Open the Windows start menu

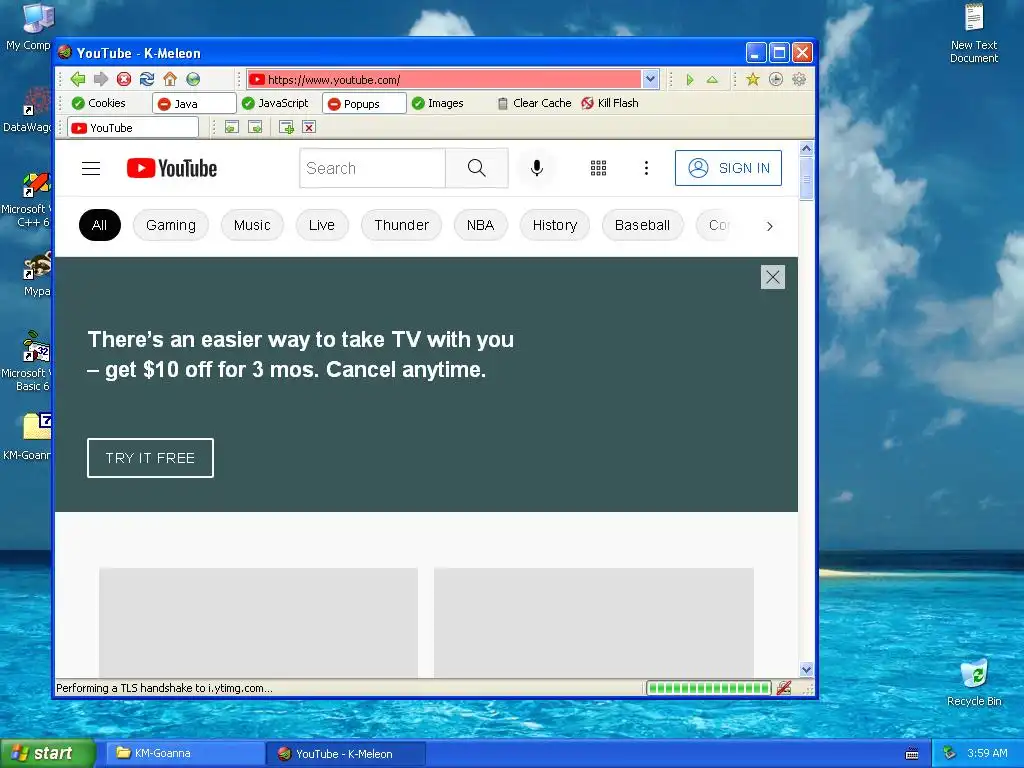(x=48, y=754)
